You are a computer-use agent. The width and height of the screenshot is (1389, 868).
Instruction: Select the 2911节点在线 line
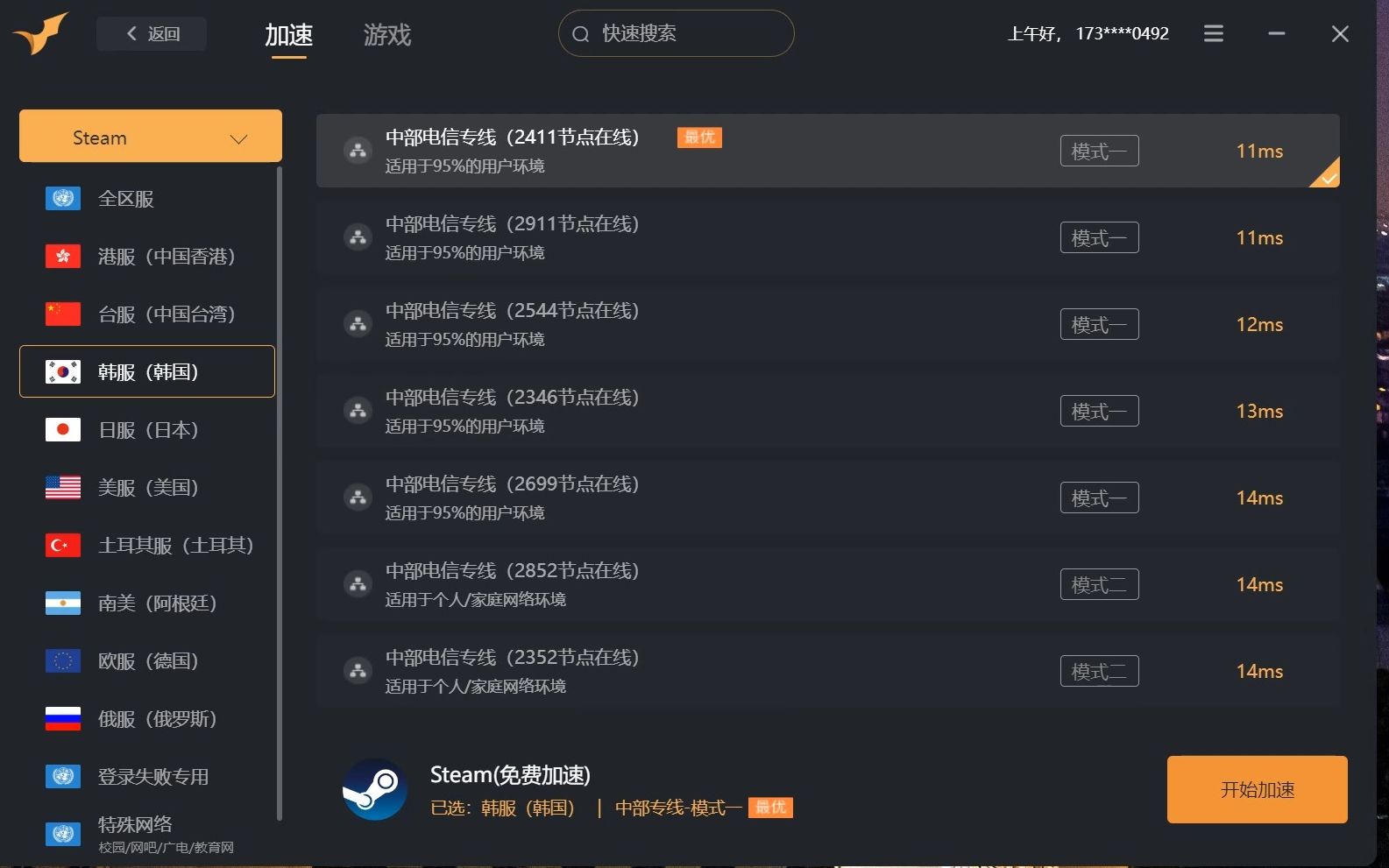pyautogui.click(x=827, y=237)
